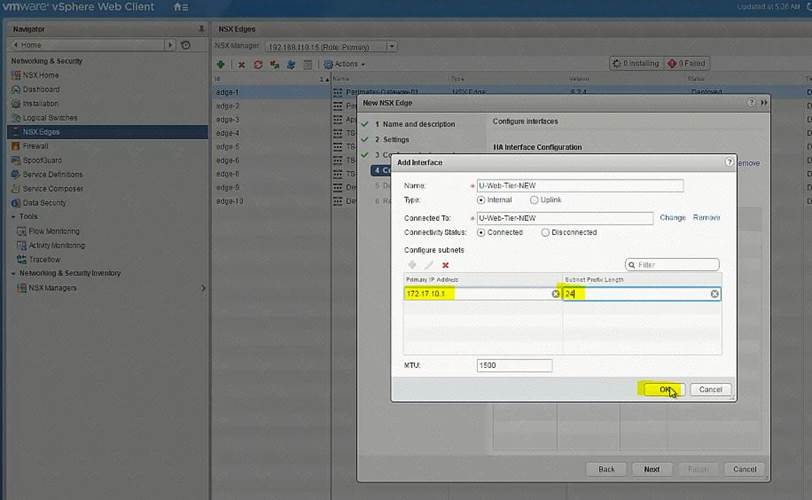Click the vSphere home menu icon
The width and height of the screenshot is (812, 500).
[x=180, y=7]
